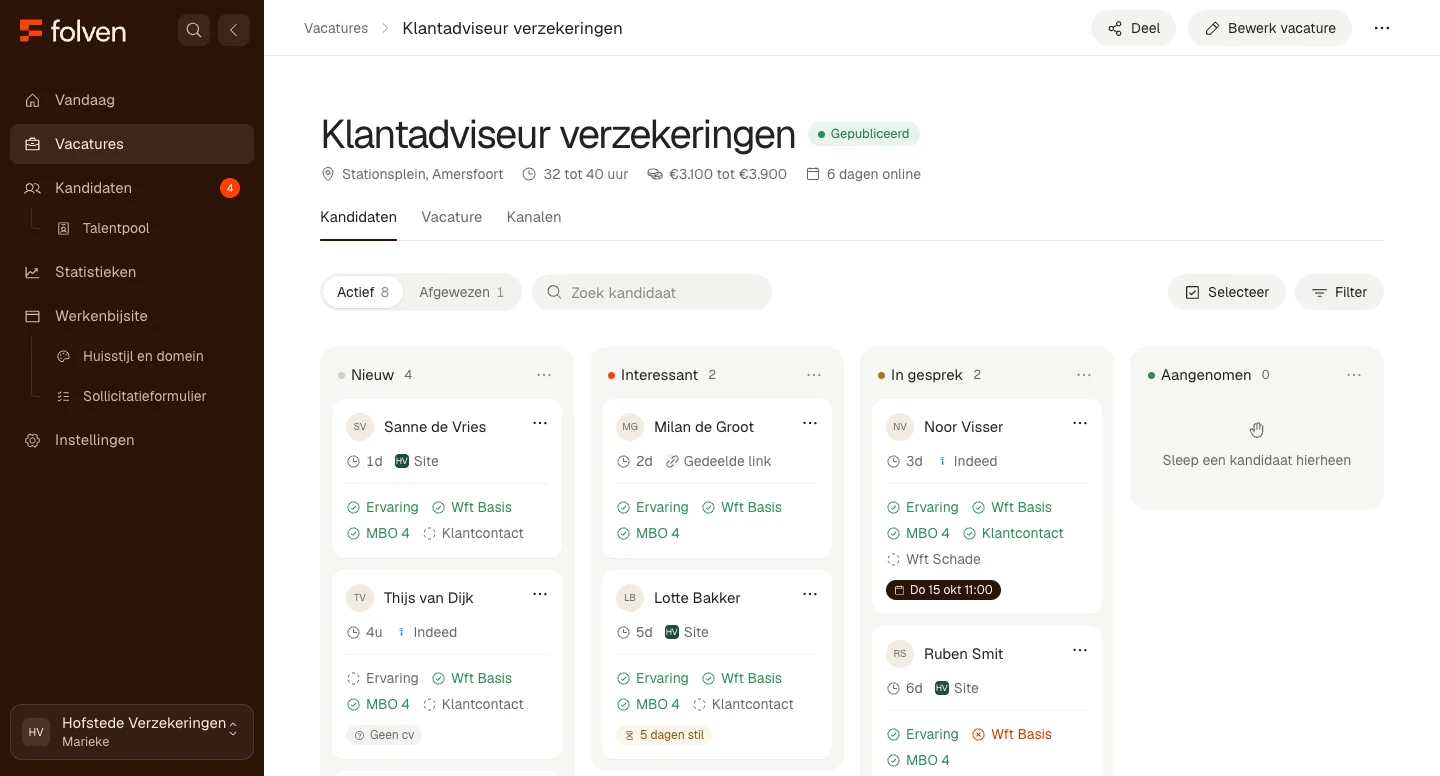1440x776 pixels.
Task: Open options for Milan de Groot card
Action: (810, 424)
